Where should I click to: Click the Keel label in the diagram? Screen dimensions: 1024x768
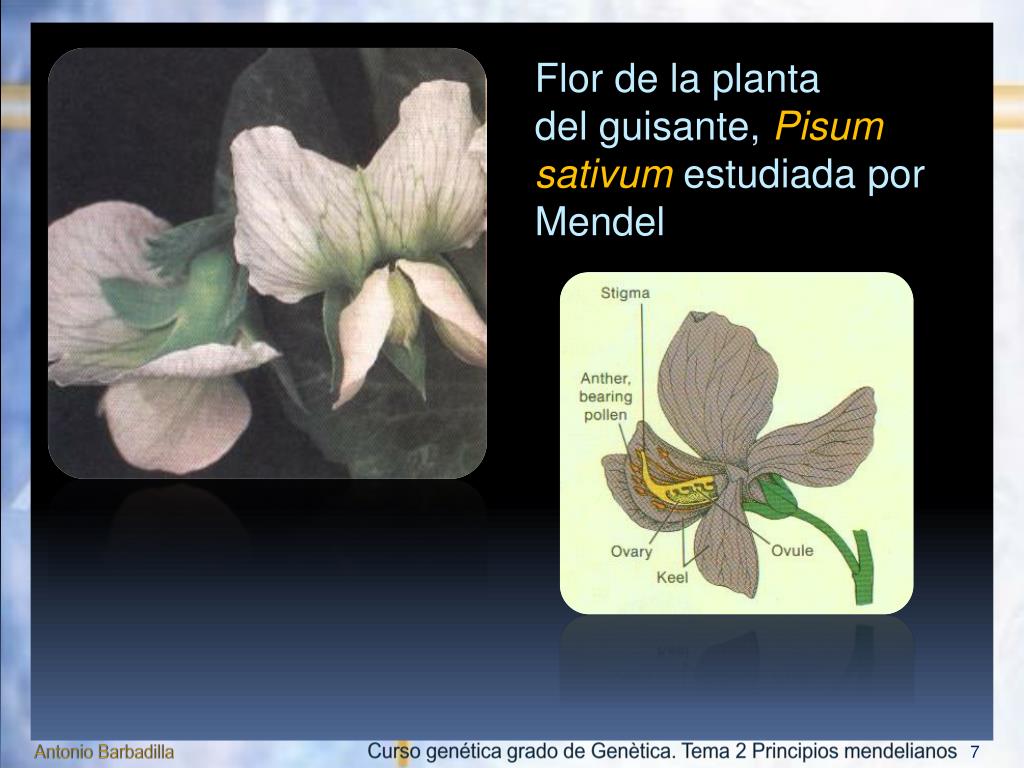coord(672,577)
